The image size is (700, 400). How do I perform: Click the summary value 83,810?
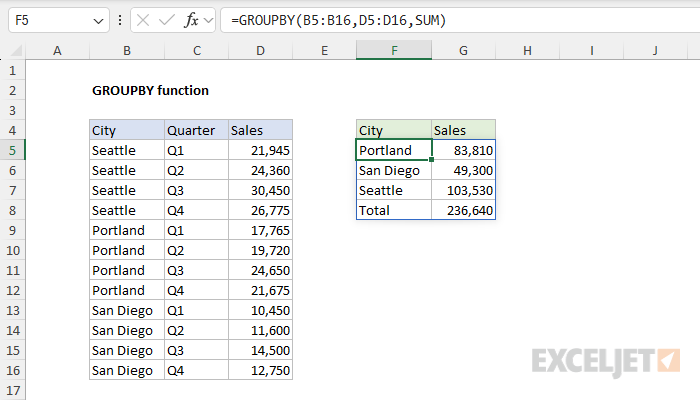463,150
